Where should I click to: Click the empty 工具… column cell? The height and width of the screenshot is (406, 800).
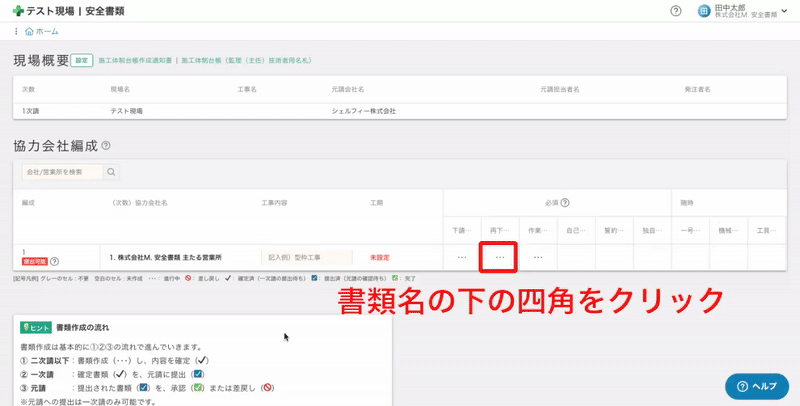point(767,258)
